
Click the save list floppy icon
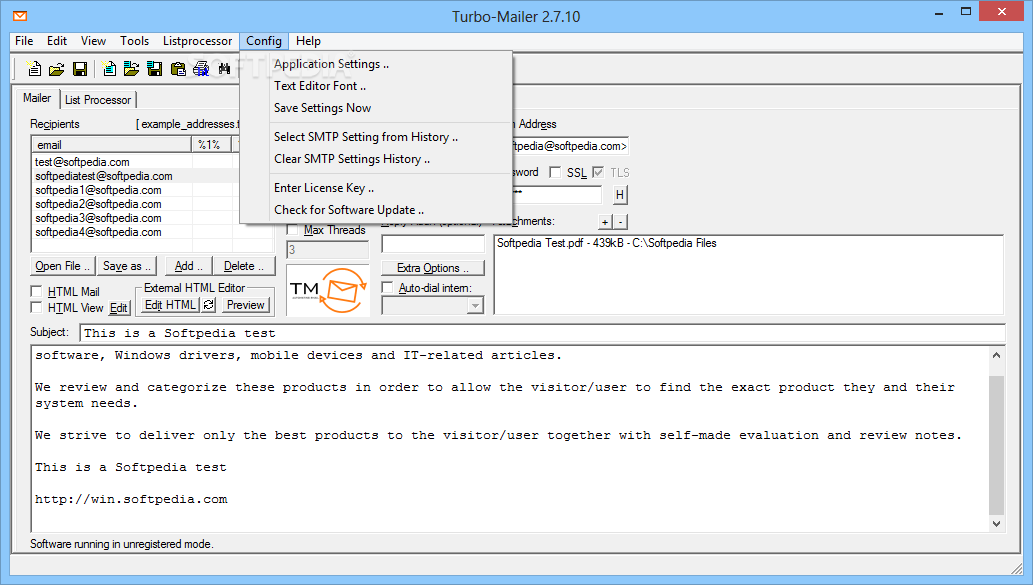click(x=155, y=69)
